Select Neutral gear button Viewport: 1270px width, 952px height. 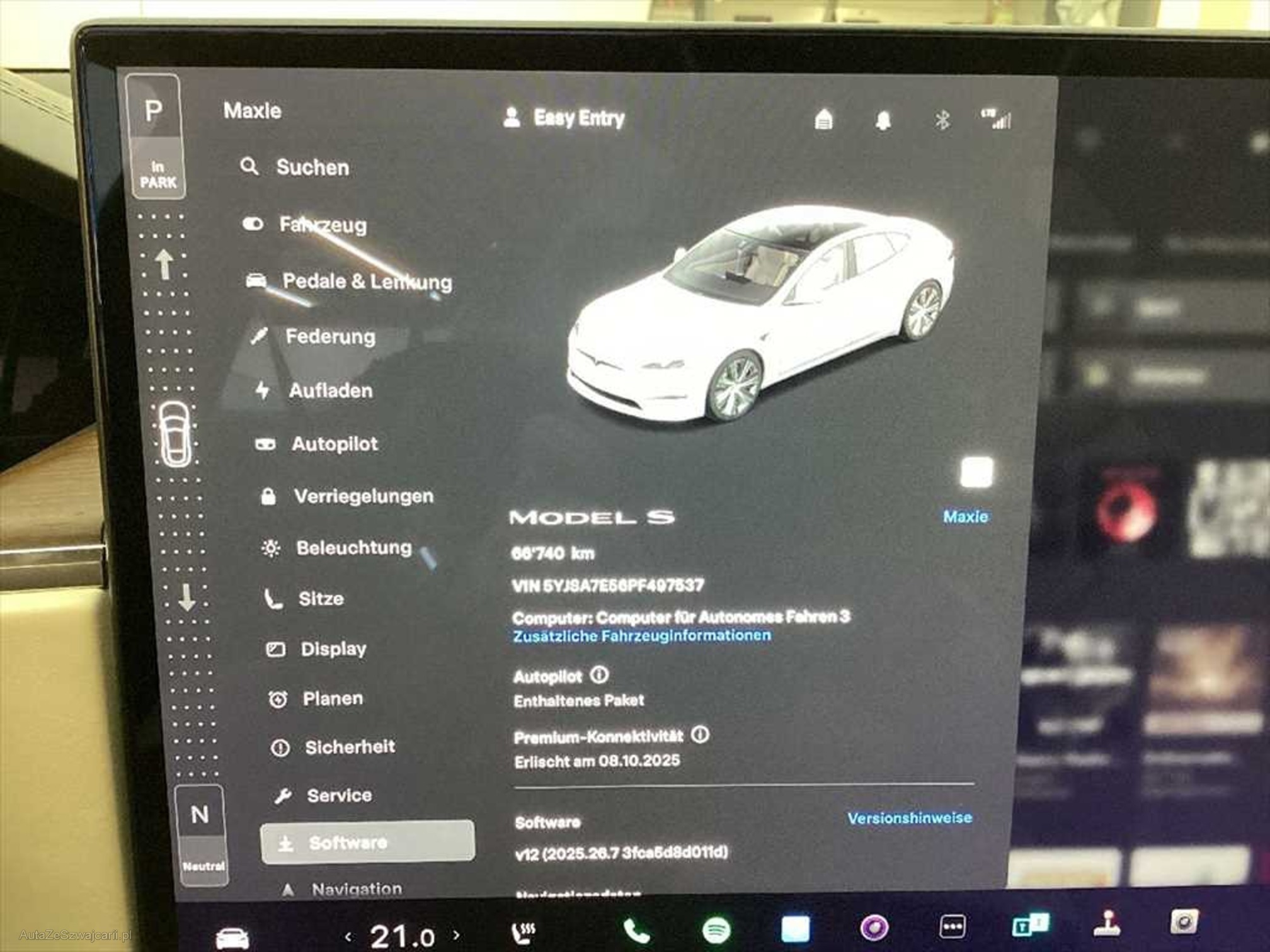pyautogui.click(x=200, y=815)
